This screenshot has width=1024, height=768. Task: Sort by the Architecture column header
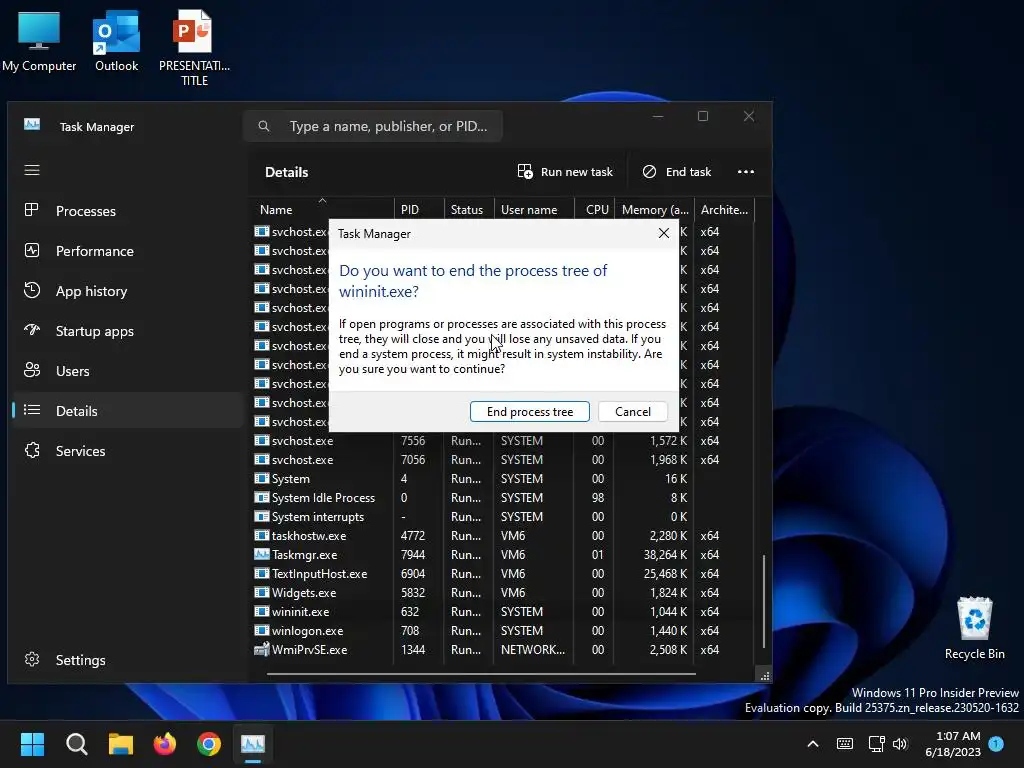pos(724,210)
